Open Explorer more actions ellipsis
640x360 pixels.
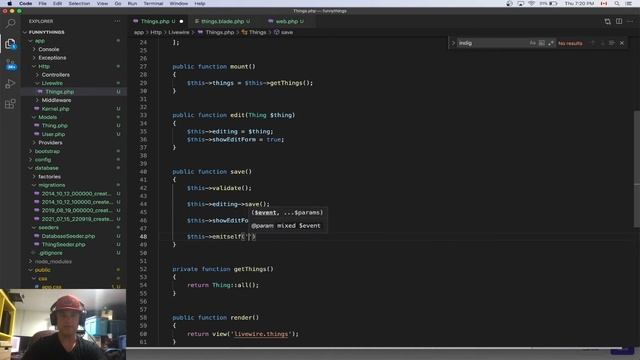[x=117, y=21]
